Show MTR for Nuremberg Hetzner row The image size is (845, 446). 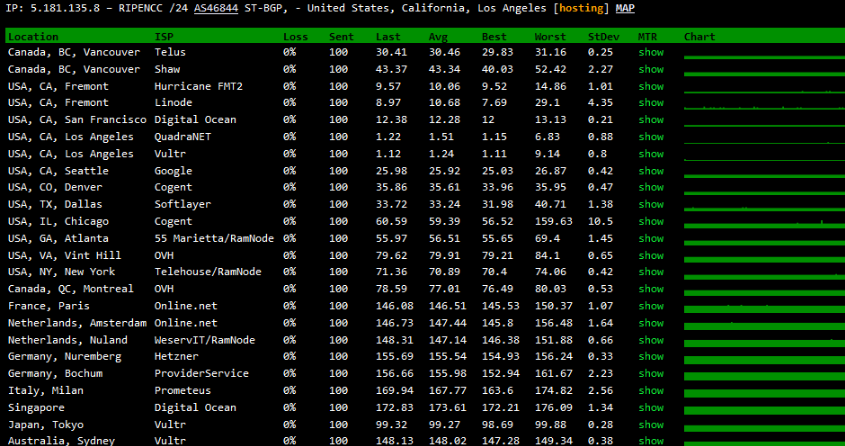(x=651, y=357)
